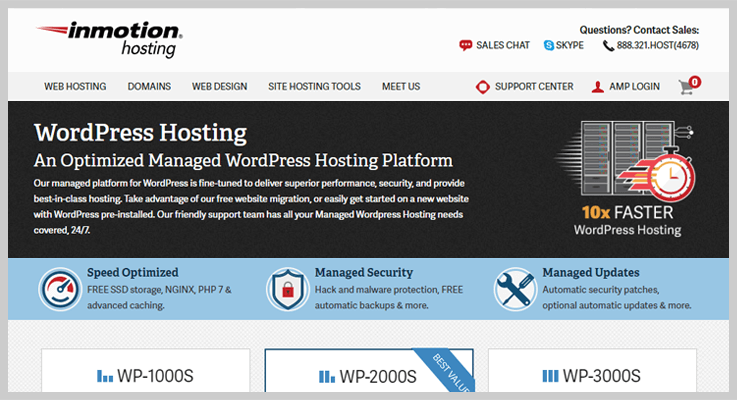The width and height of the screenshot is (737, 400).
Task: Click the WP-1000S bar chart icon
Action: 105,376
